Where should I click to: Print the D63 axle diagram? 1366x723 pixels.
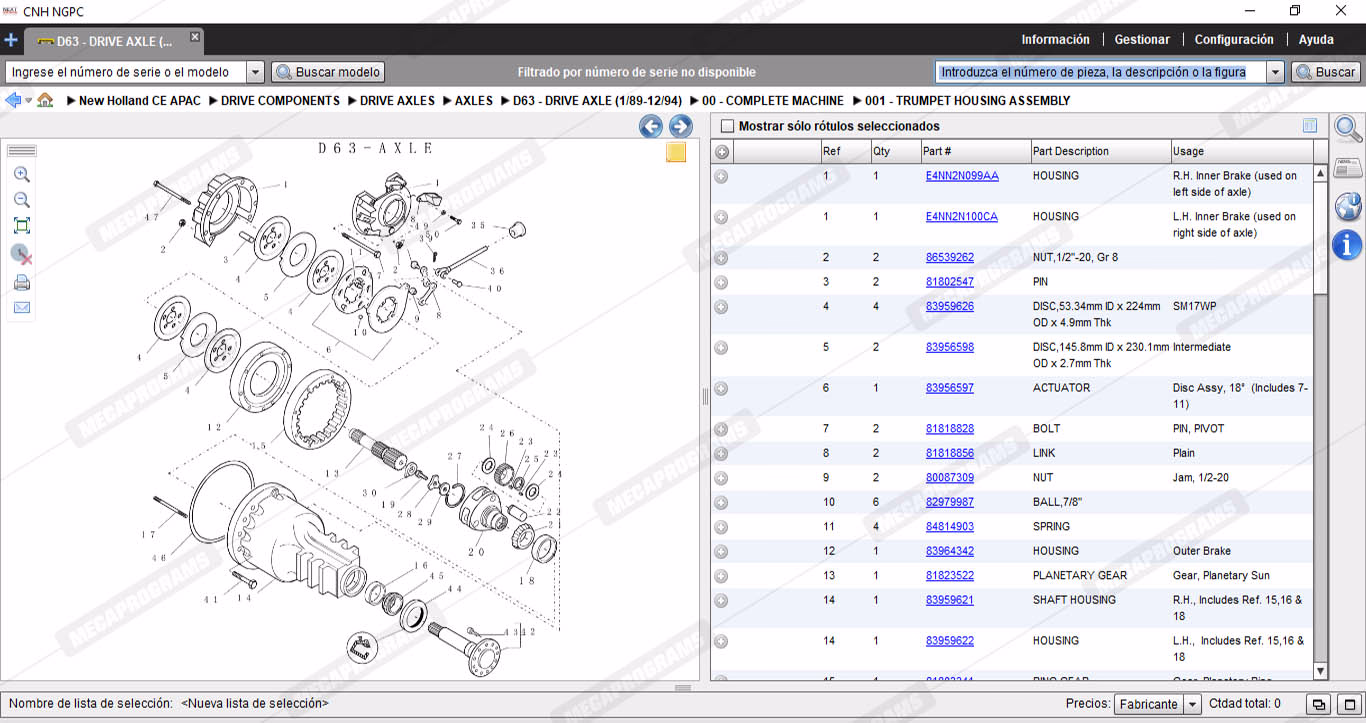tap(21, 283)
